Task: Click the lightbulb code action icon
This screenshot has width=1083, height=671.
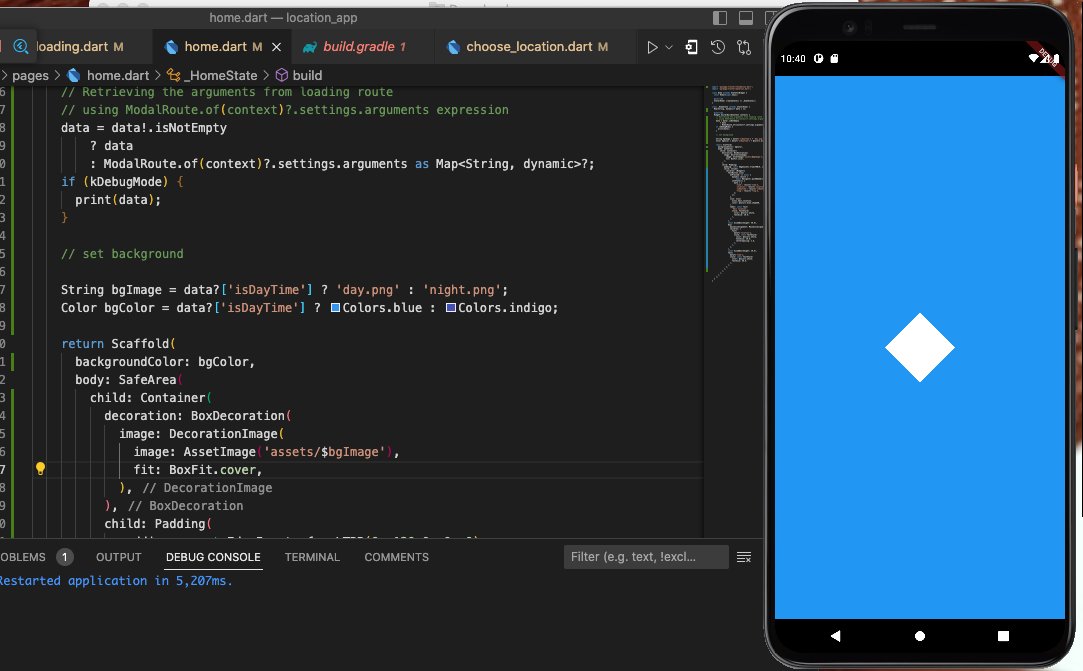Action: coord(40,469)
